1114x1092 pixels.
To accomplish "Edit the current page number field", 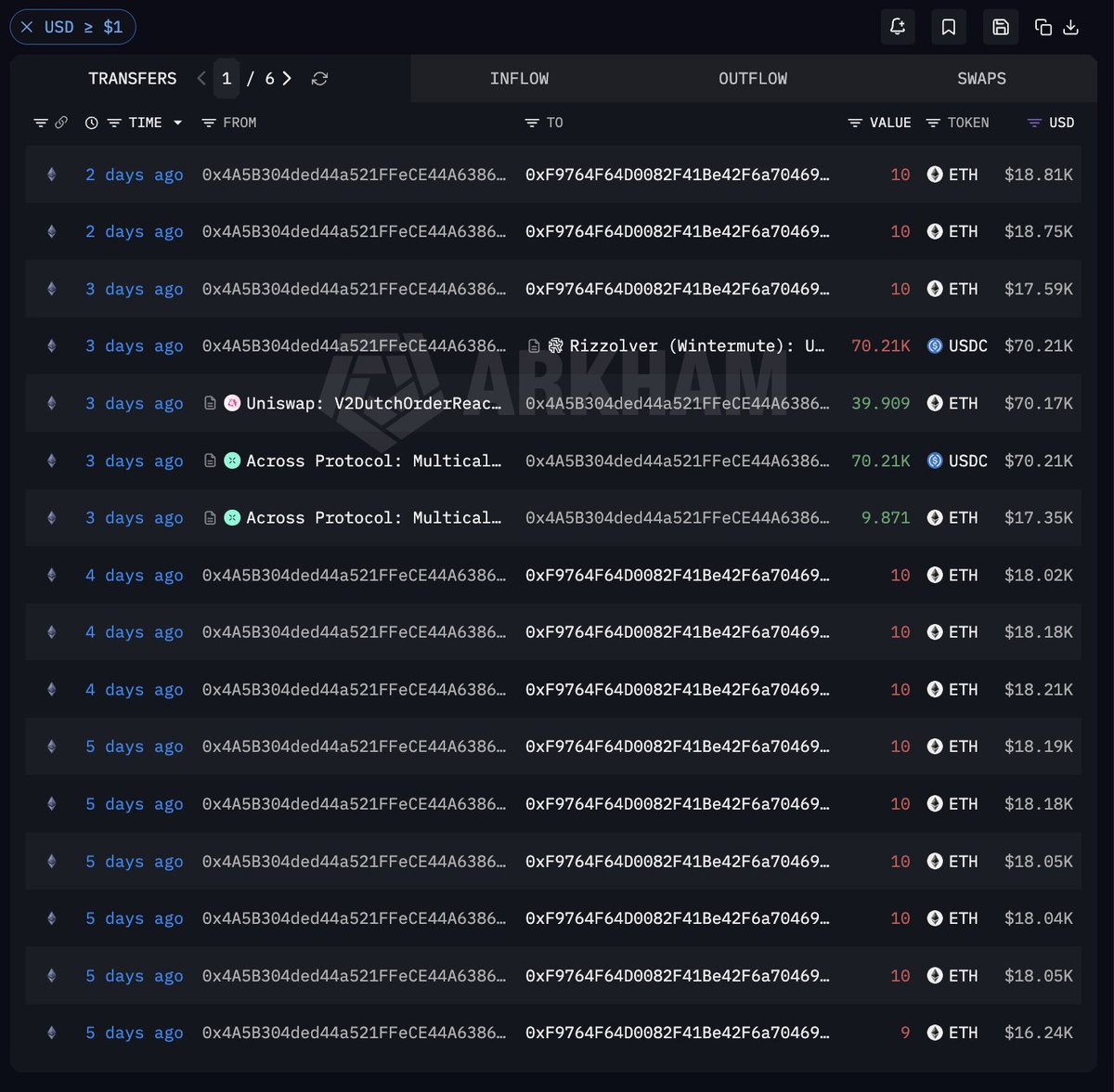I will [x=227, y=79].
